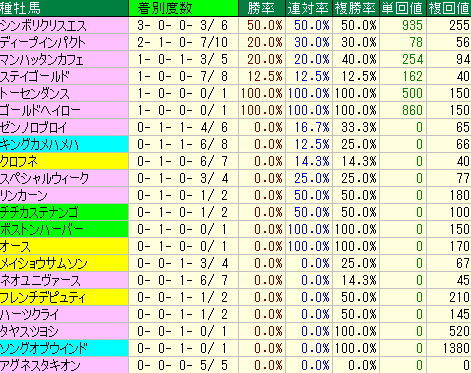
Task: Select the タヤスツヨシ sire name
Action: pos(29,331)
